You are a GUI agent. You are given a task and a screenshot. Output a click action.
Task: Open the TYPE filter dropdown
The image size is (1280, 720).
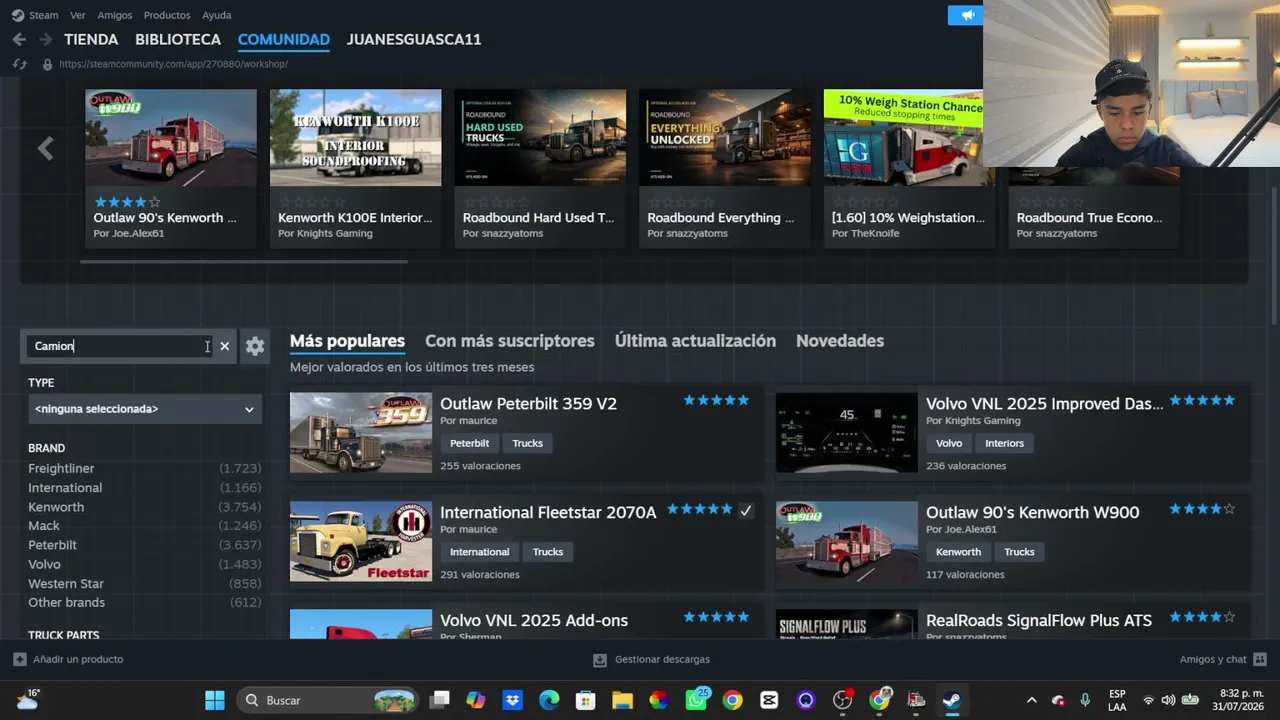pos(145,409)
